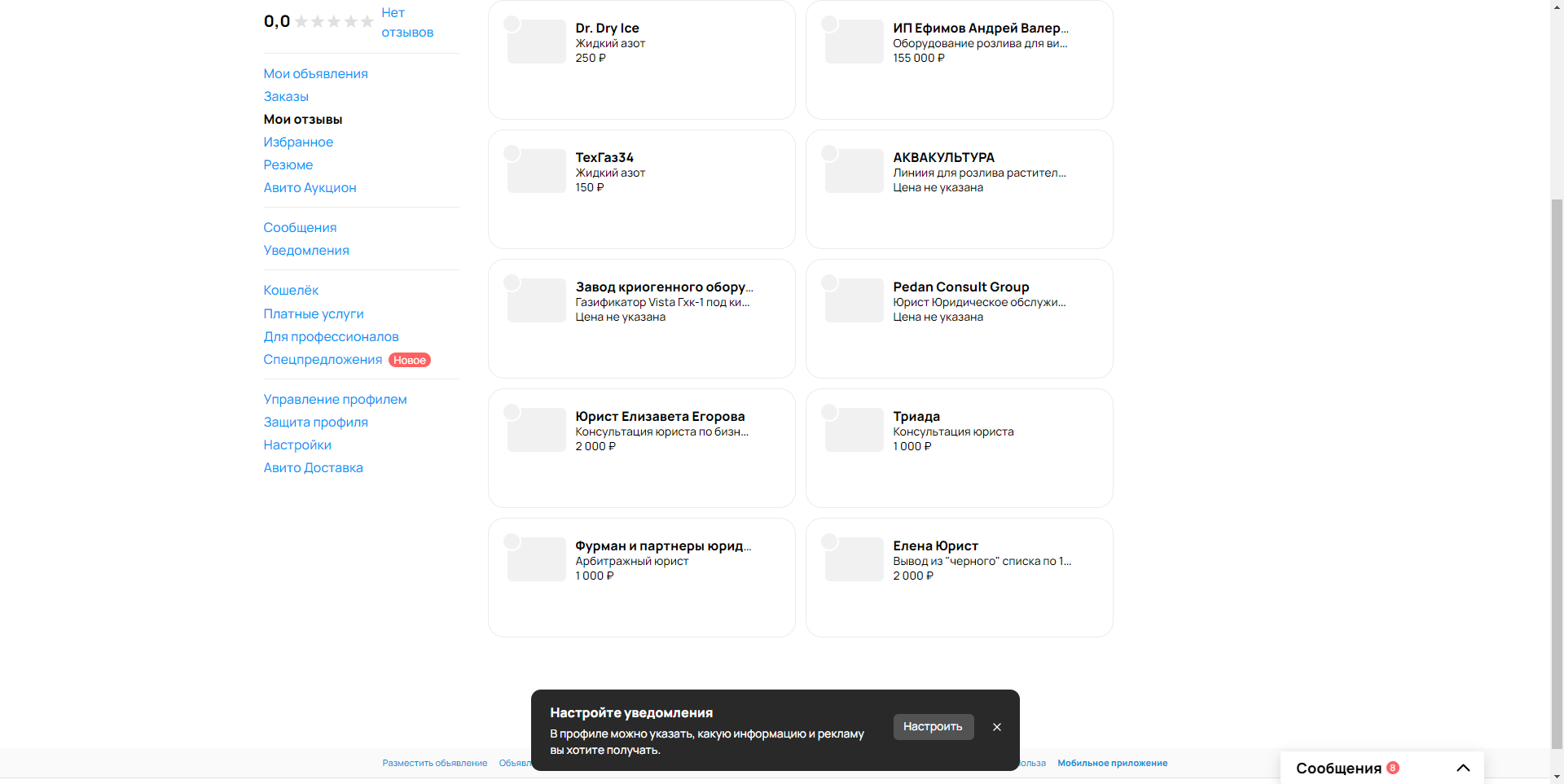
Task: Open Мои объявления in sidebar
Action: coord(315,74)
